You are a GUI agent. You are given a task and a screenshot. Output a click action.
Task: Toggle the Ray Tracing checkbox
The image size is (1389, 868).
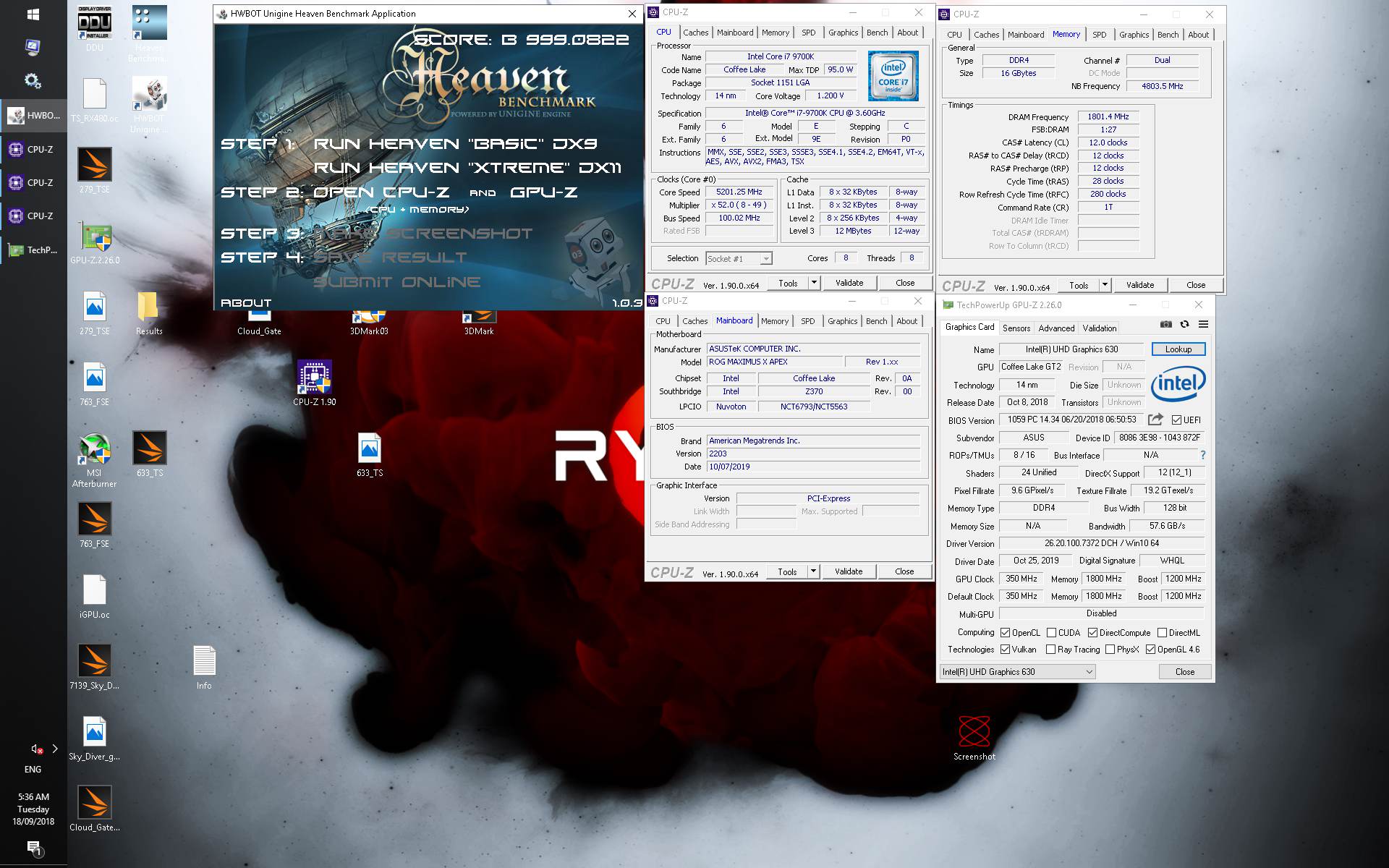[x=1051, y=650]
